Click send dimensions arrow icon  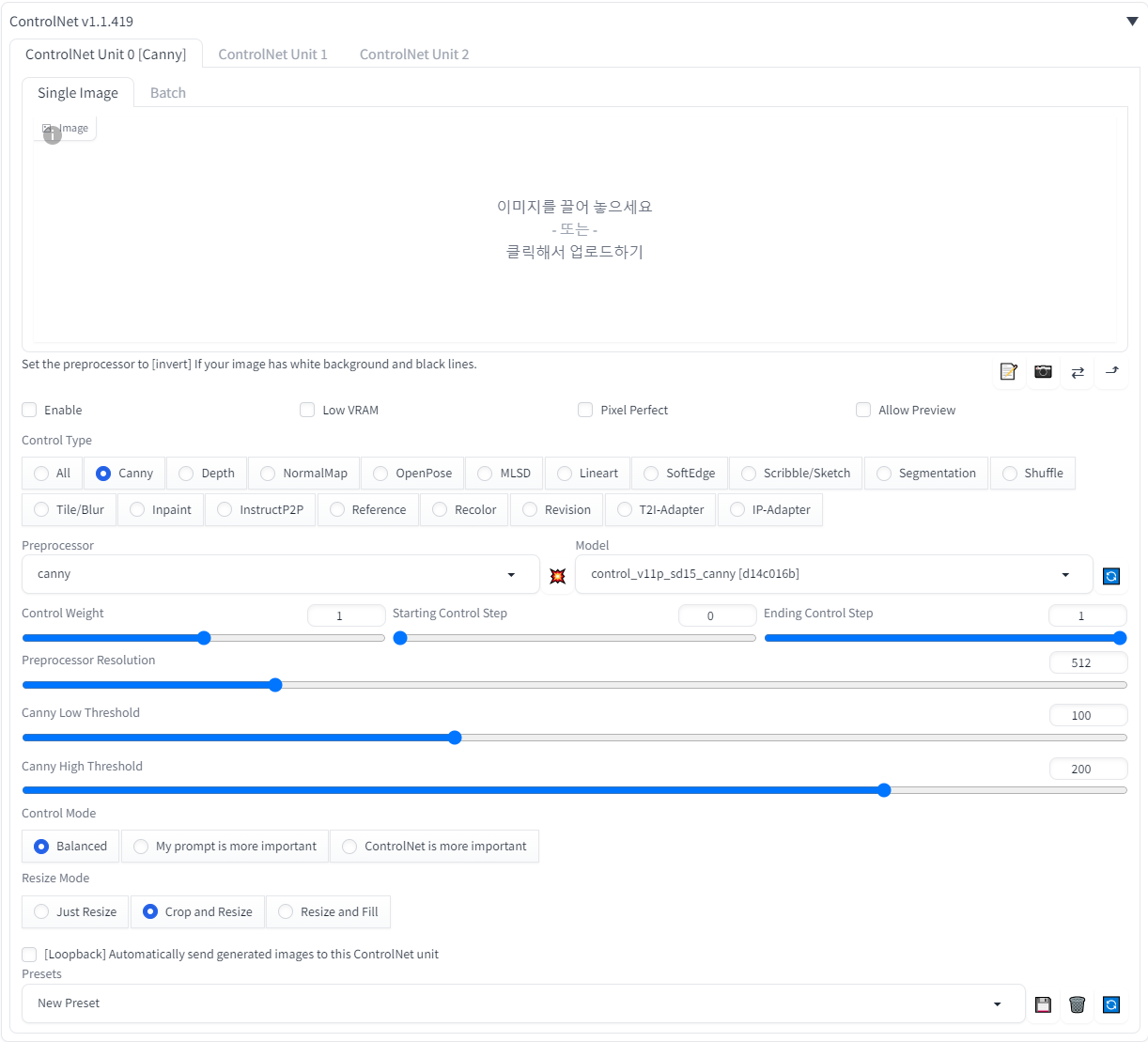pyautogui.click(x=1112, y=372)
